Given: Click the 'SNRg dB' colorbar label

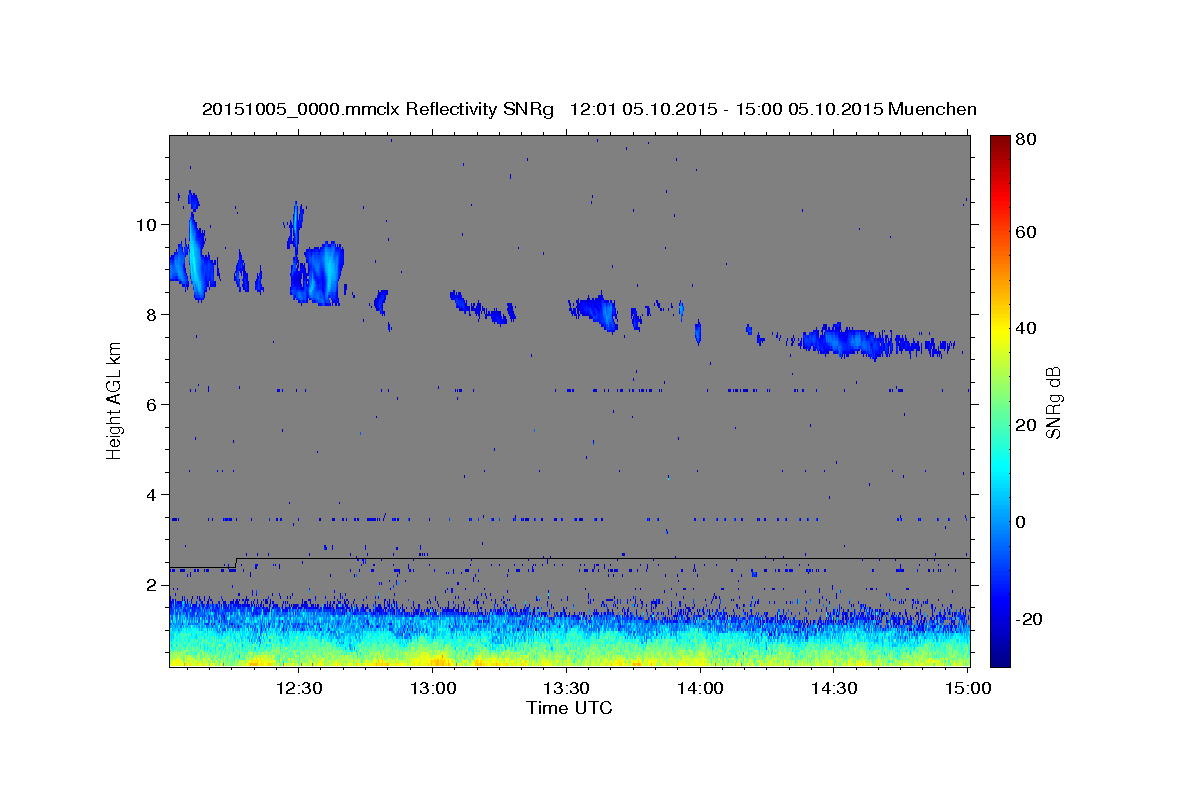Looking at the screenshot, I should (x=1053, y=401).
